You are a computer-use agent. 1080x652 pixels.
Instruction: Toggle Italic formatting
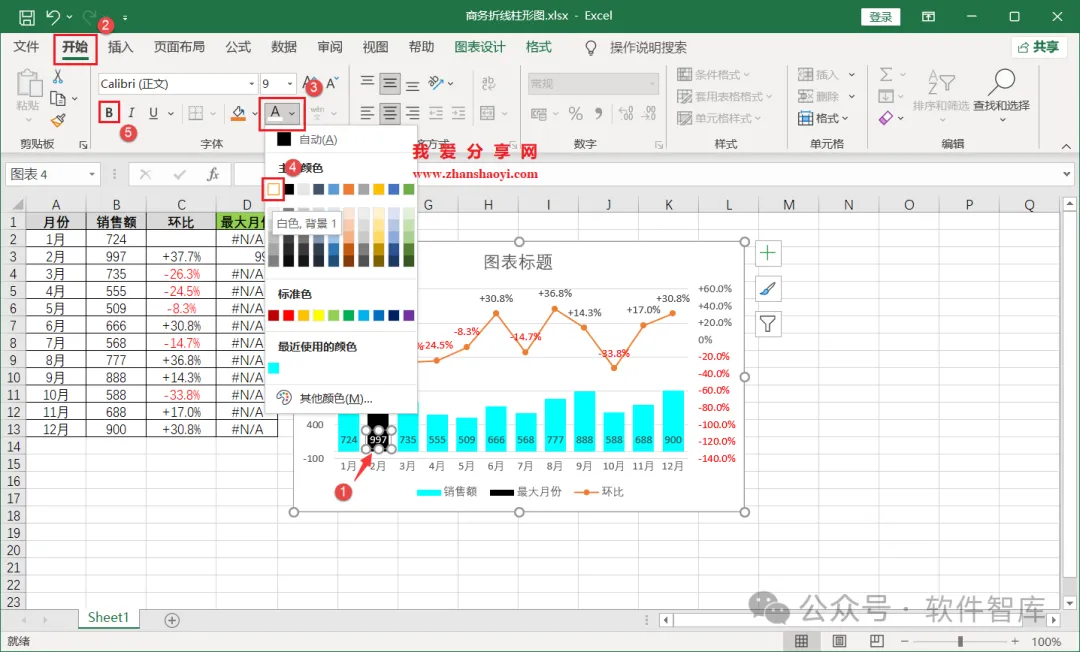tap(131, 112)
